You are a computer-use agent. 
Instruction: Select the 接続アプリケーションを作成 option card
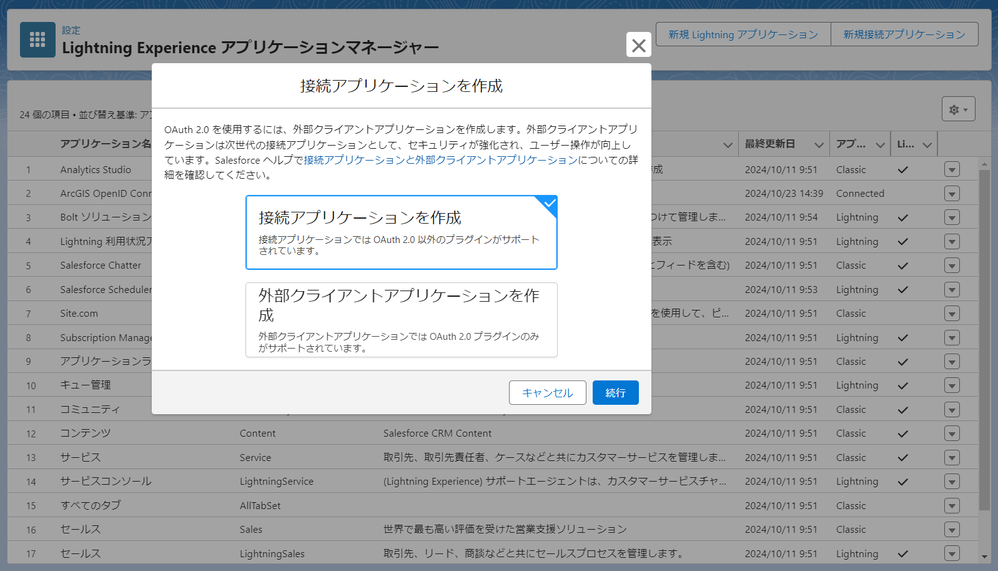pos(401,232)
